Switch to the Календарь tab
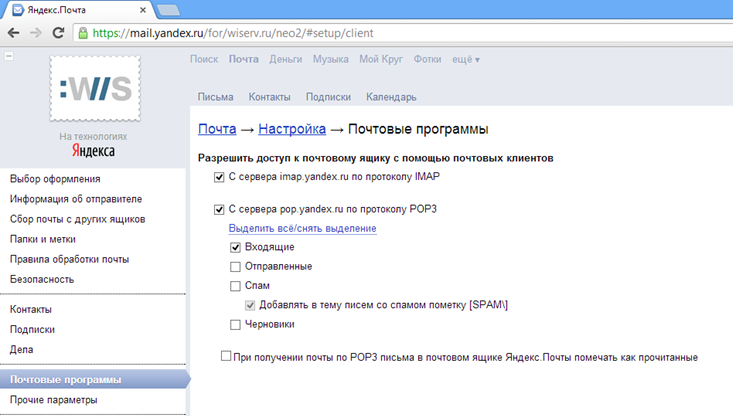Screen dimensions: 733x416 click(391, 97)
